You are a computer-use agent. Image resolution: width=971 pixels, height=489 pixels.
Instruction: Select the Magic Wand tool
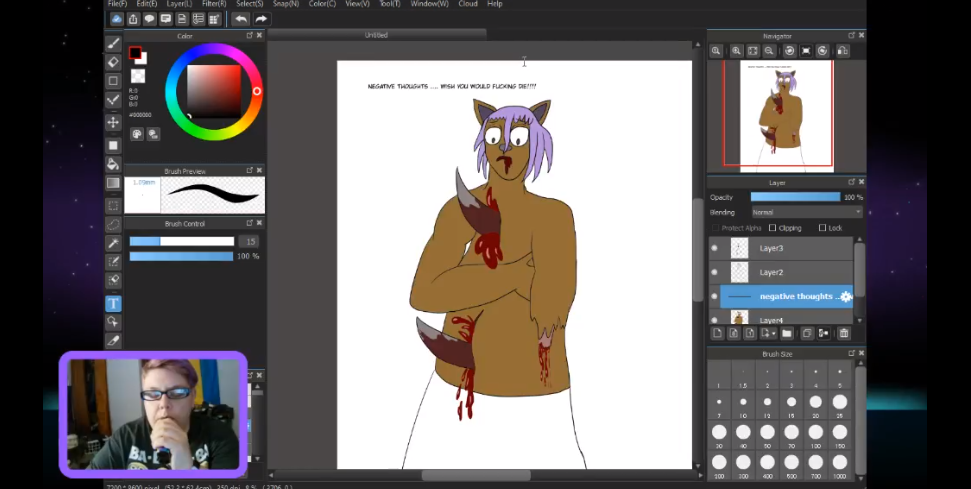[113, 243]
